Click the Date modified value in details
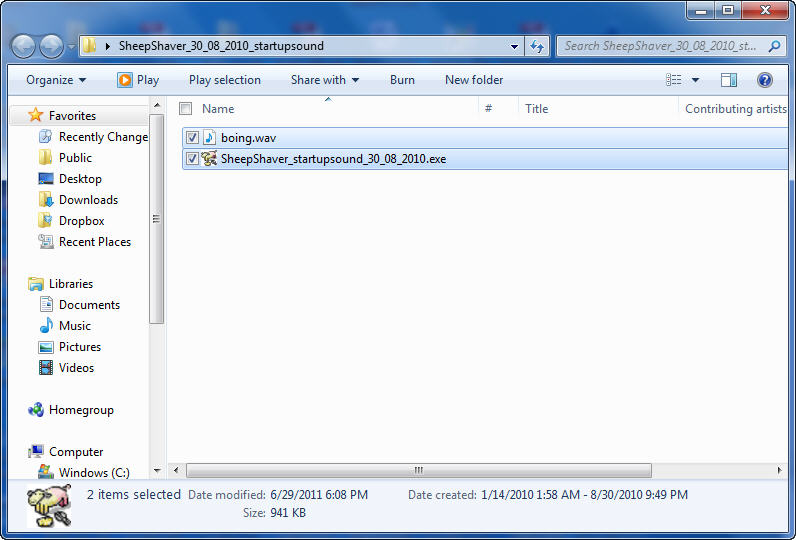The height and width of the screenshot is (540, 796). click(x=319, y=495)
